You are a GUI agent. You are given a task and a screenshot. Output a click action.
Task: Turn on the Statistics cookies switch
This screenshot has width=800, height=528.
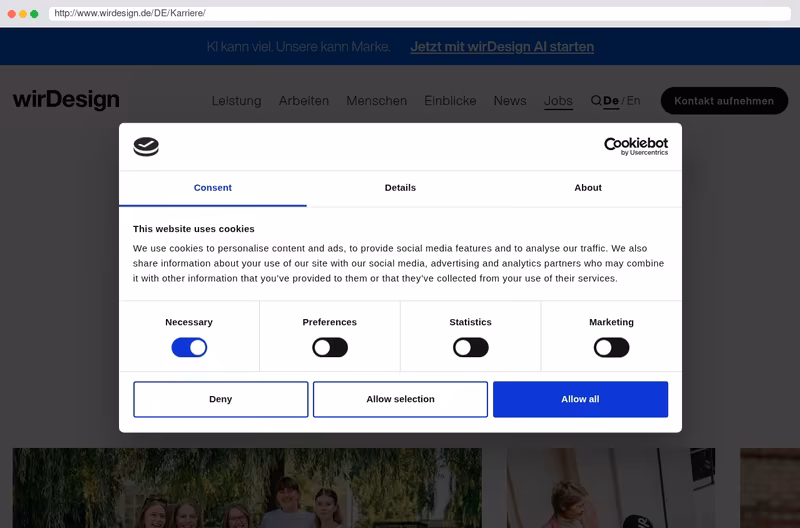coord(471,347)
